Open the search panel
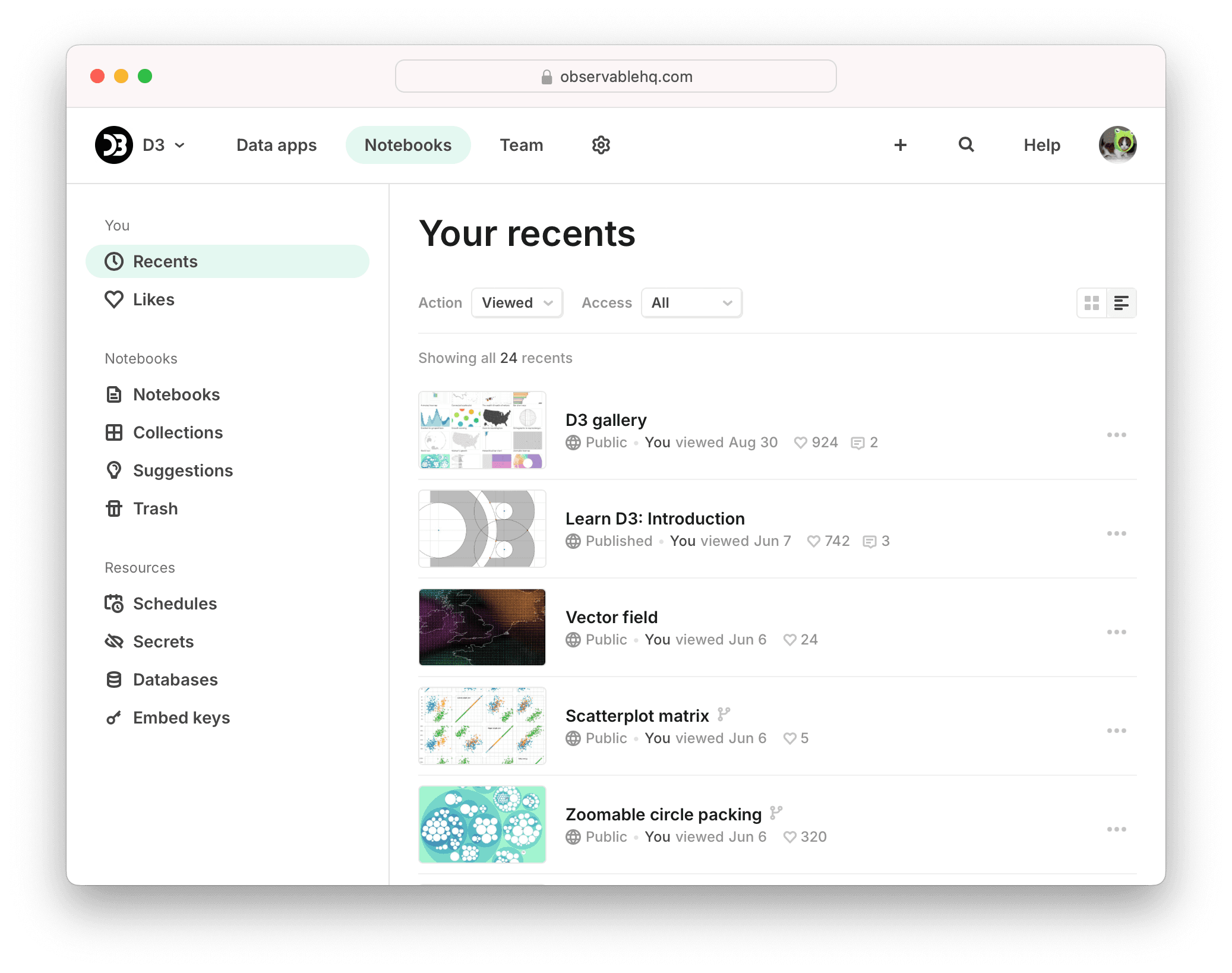Screen dimensions: 1232x973 [x=965, y=144]
